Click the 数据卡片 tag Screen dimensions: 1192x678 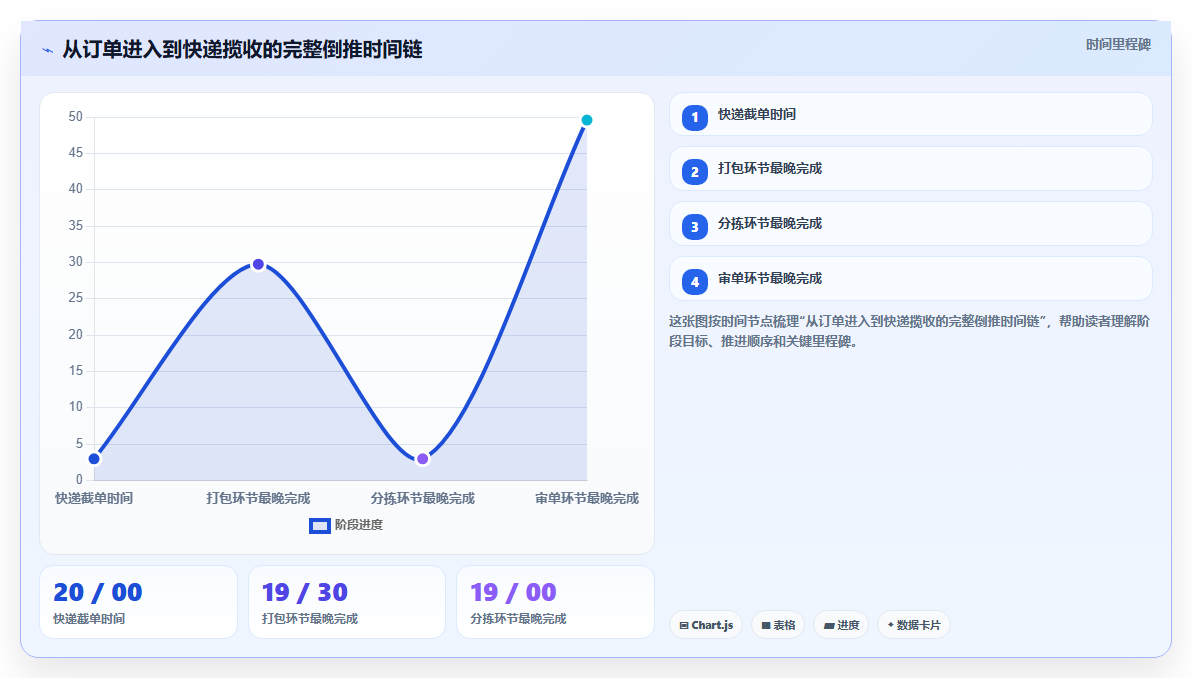(x=914, y=625)
